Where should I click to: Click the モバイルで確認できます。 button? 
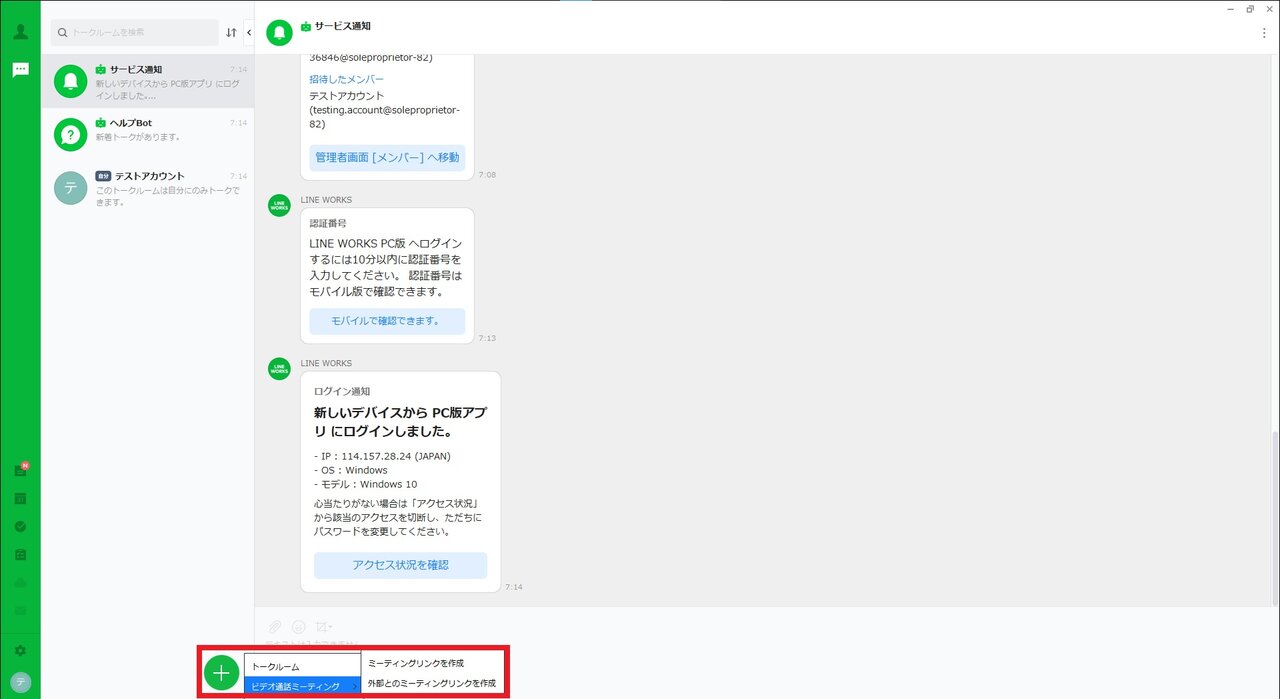click(387, 321)
